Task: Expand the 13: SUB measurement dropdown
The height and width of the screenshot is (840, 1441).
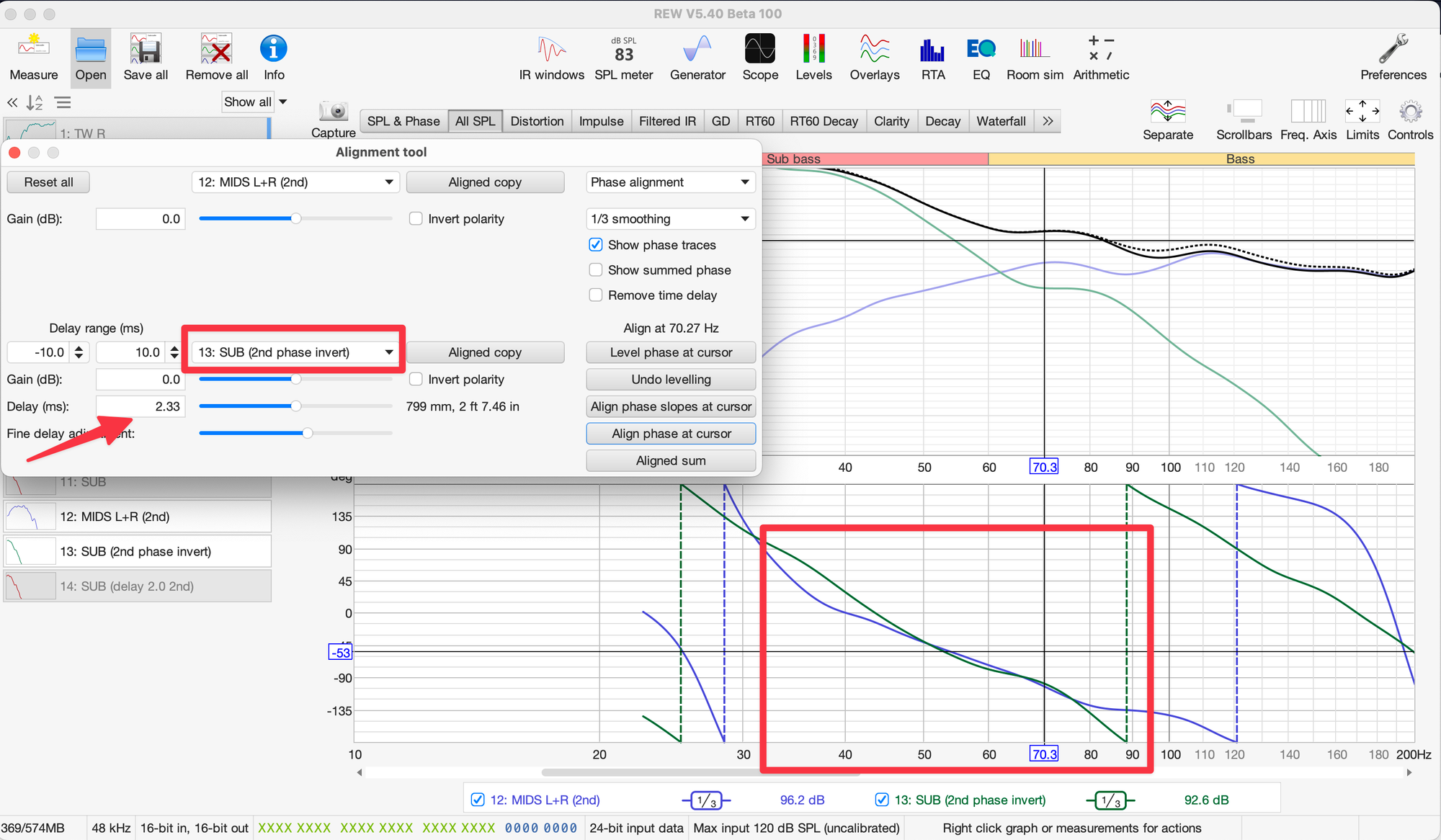Action: (x=295, y=352)
